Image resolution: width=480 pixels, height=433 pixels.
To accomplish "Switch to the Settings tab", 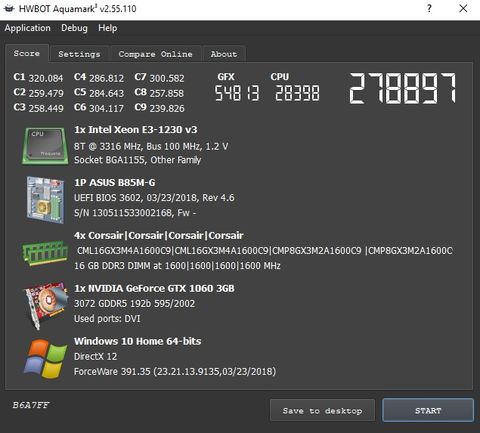I will [79, 54].
